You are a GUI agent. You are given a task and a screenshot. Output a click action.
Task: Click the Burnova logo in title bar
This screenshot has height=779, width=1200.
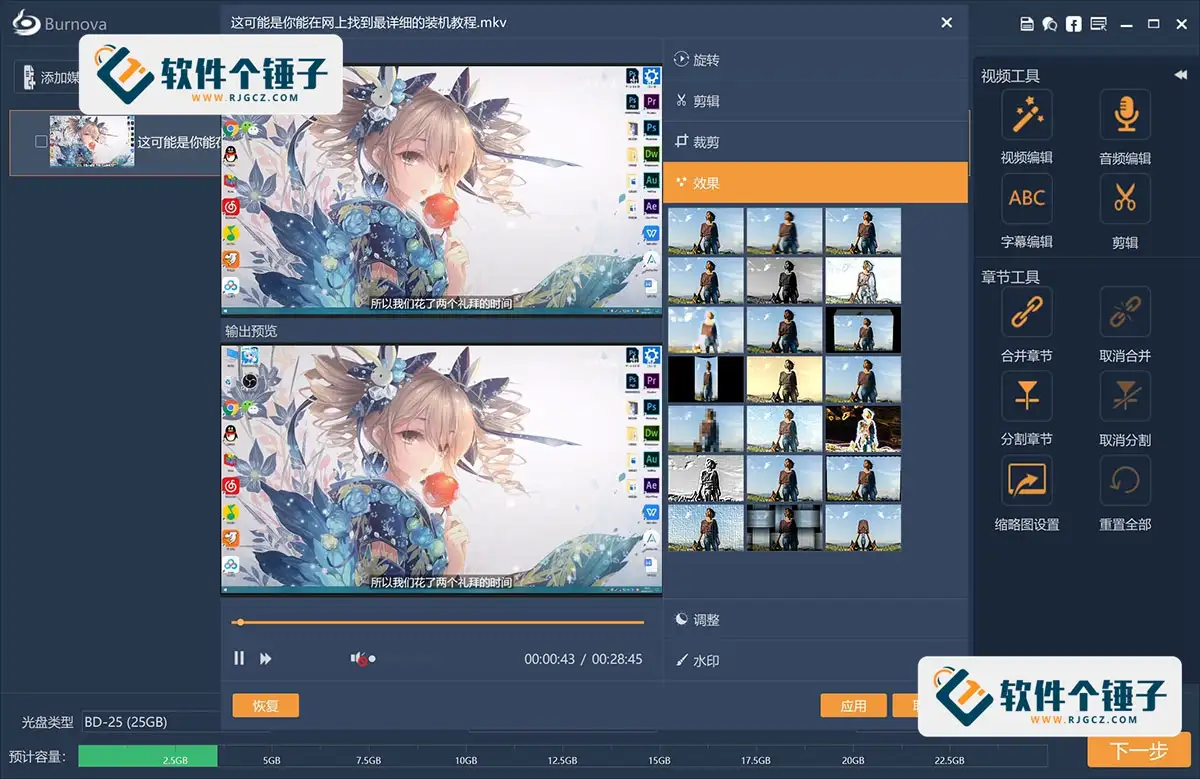(60, 24)
